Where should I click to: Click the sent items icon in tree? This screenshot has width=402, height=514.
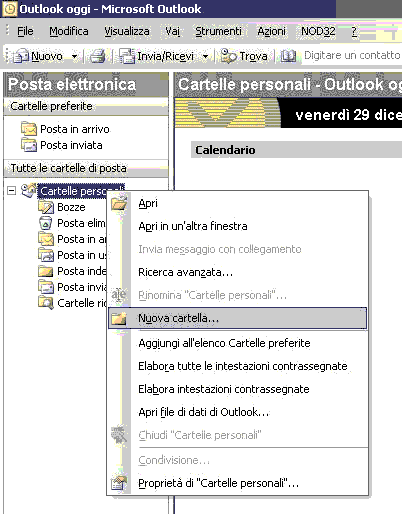point(46,287)
